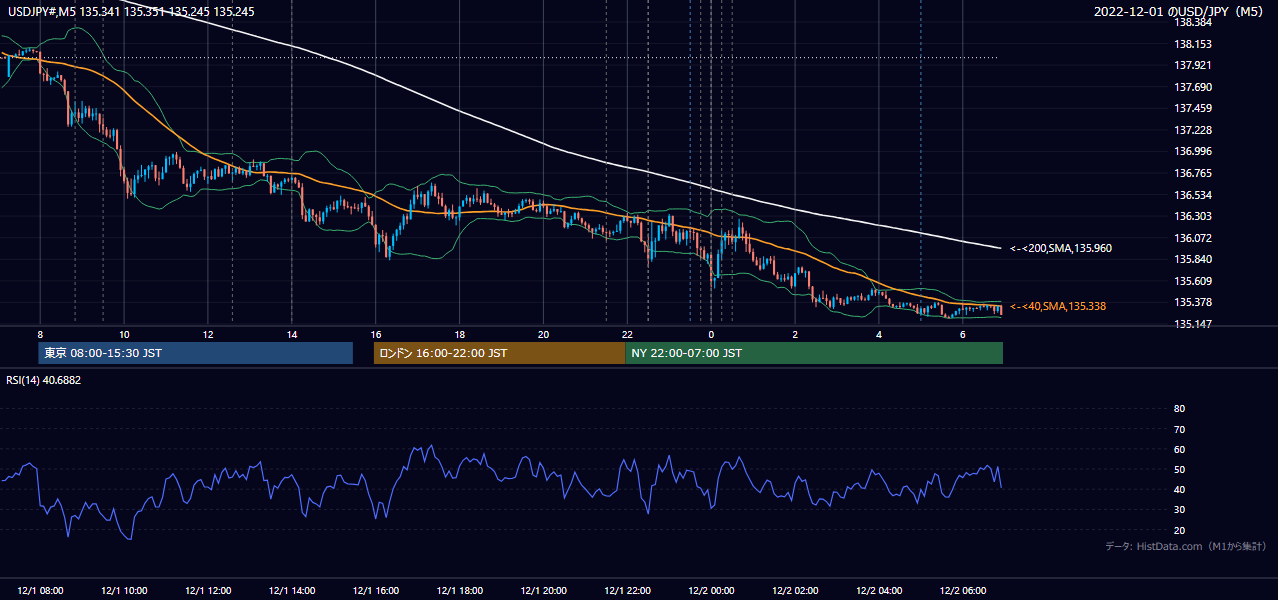This screenshot has width=1278, height=600.
Task: Click hour tick 18 under price chart
Action: (x=459, y=334)
